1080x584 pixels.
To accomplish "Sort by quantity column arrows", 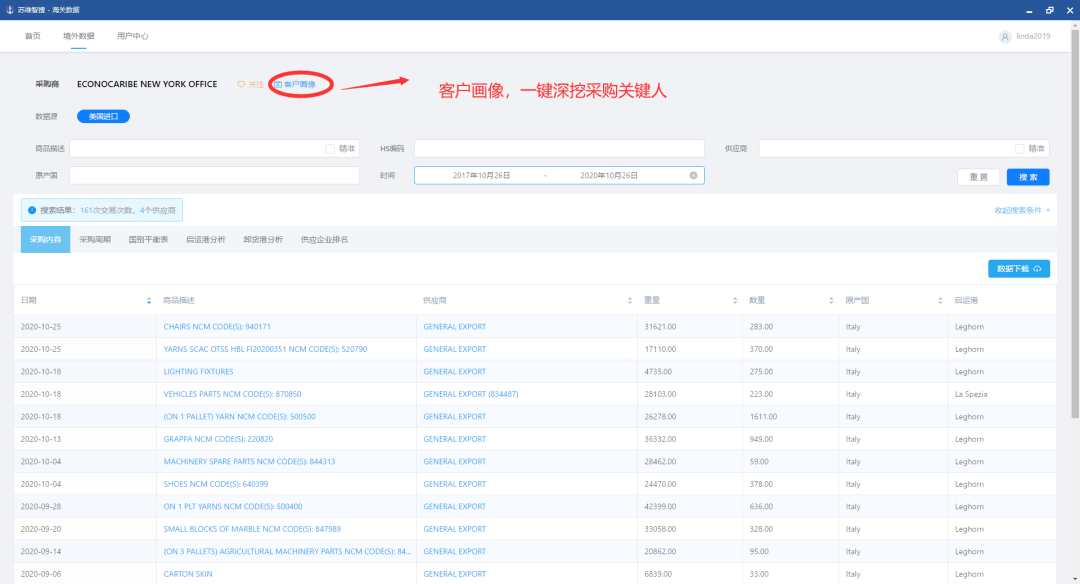I will [831, 301].
